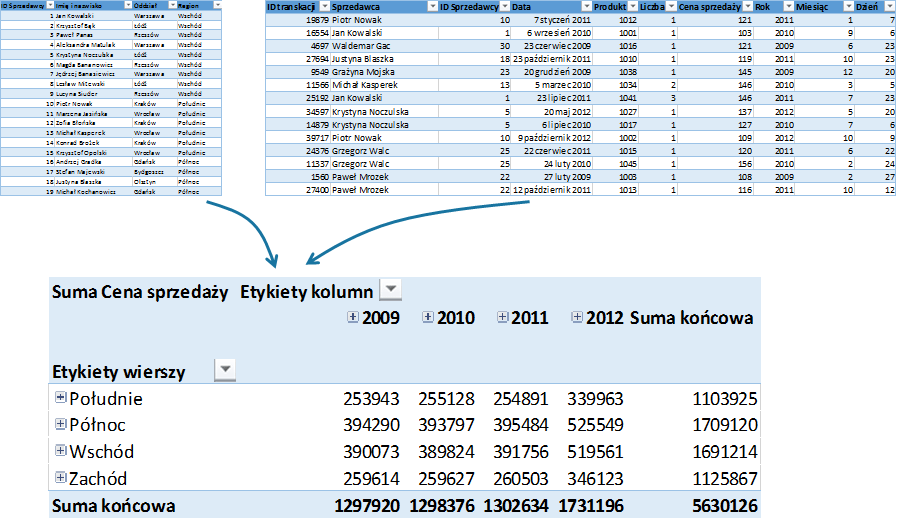
Task: Expand the 2011 column group
Action: point(502,317)
